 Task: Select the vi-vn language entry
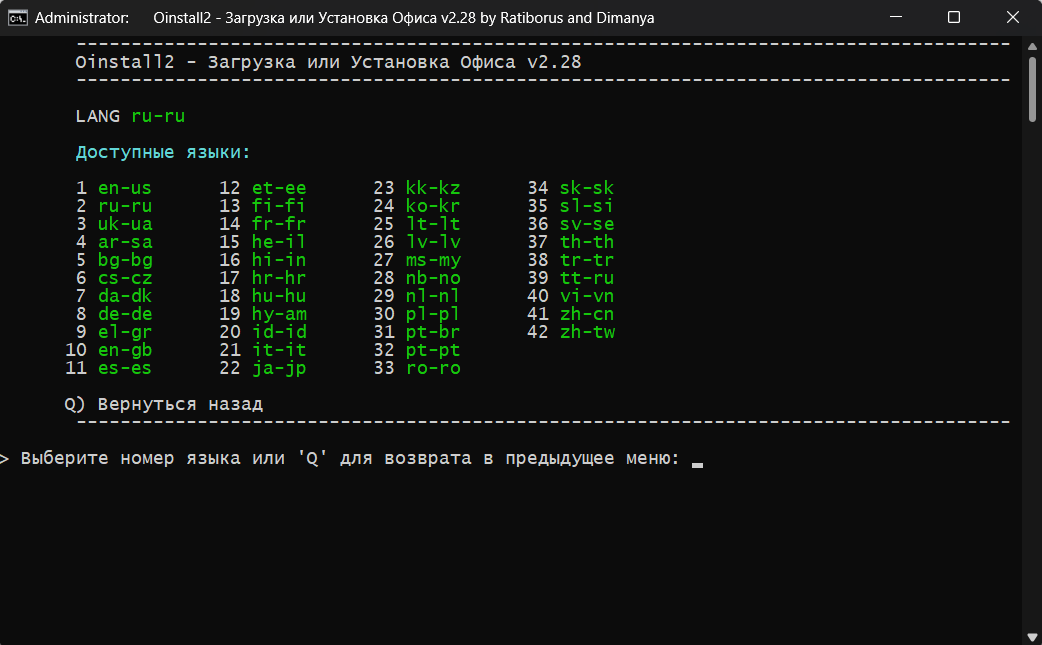587,296
